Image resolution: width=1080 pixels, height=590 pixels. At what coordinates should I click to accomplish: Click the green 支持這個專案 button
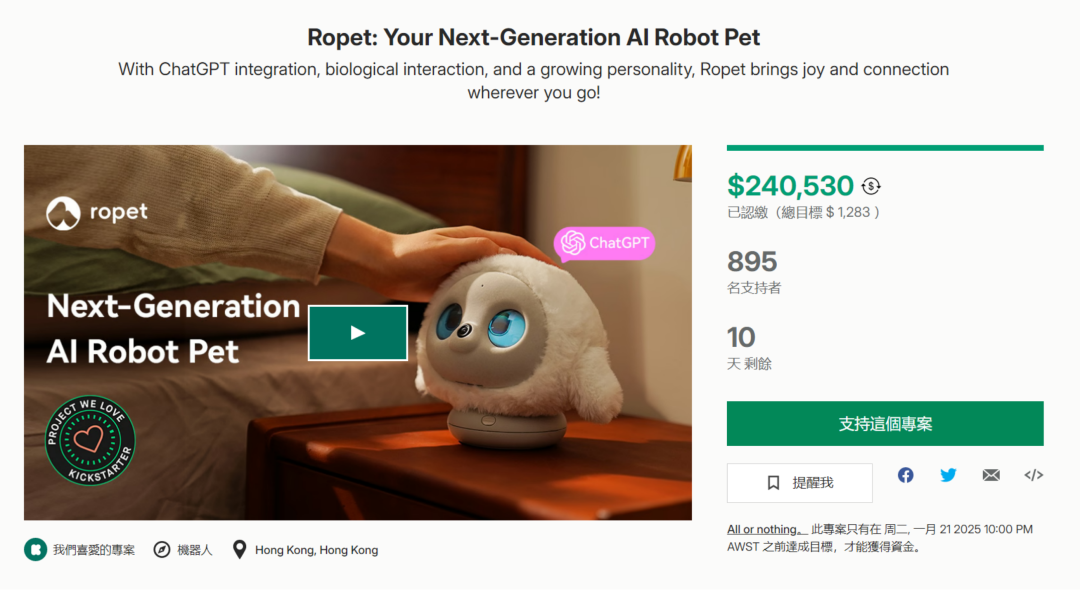[885, 423]
